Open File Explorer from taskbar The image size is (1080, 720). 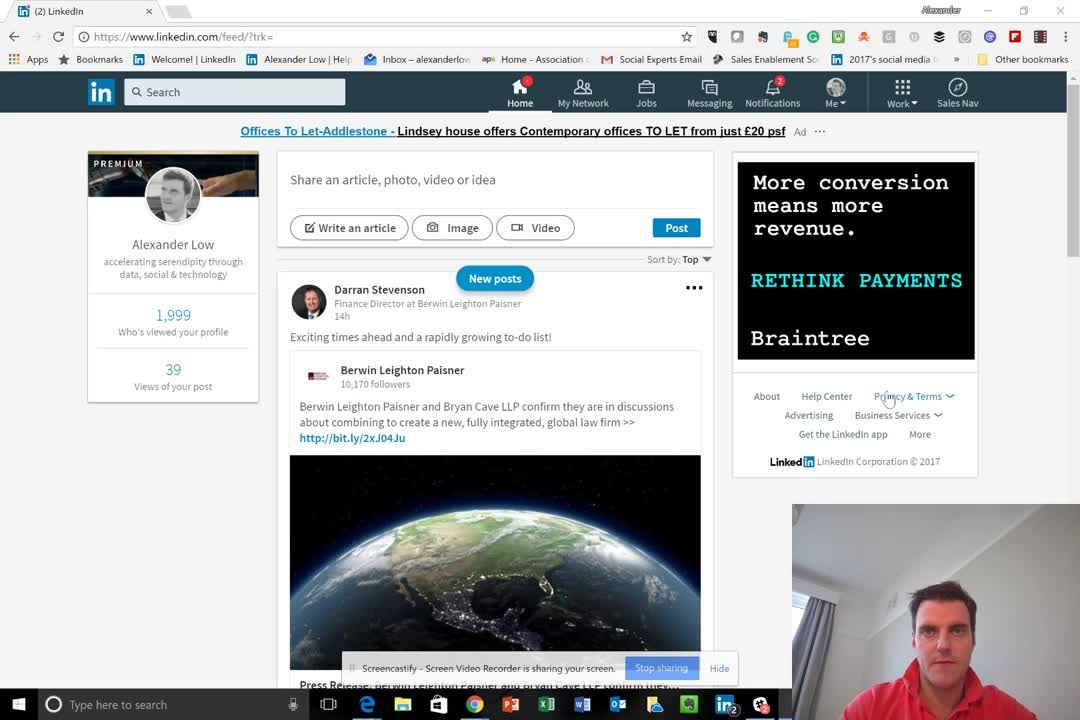click(x=402, y=704)
